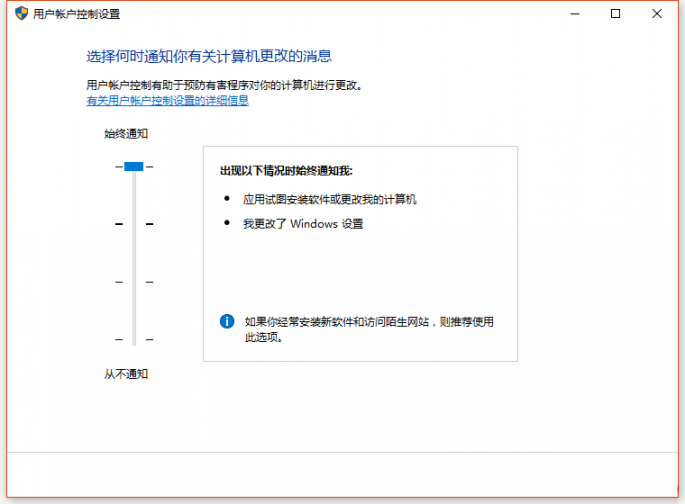Minimize the 用户帐户控制设置 window

(x=575, y=14)
